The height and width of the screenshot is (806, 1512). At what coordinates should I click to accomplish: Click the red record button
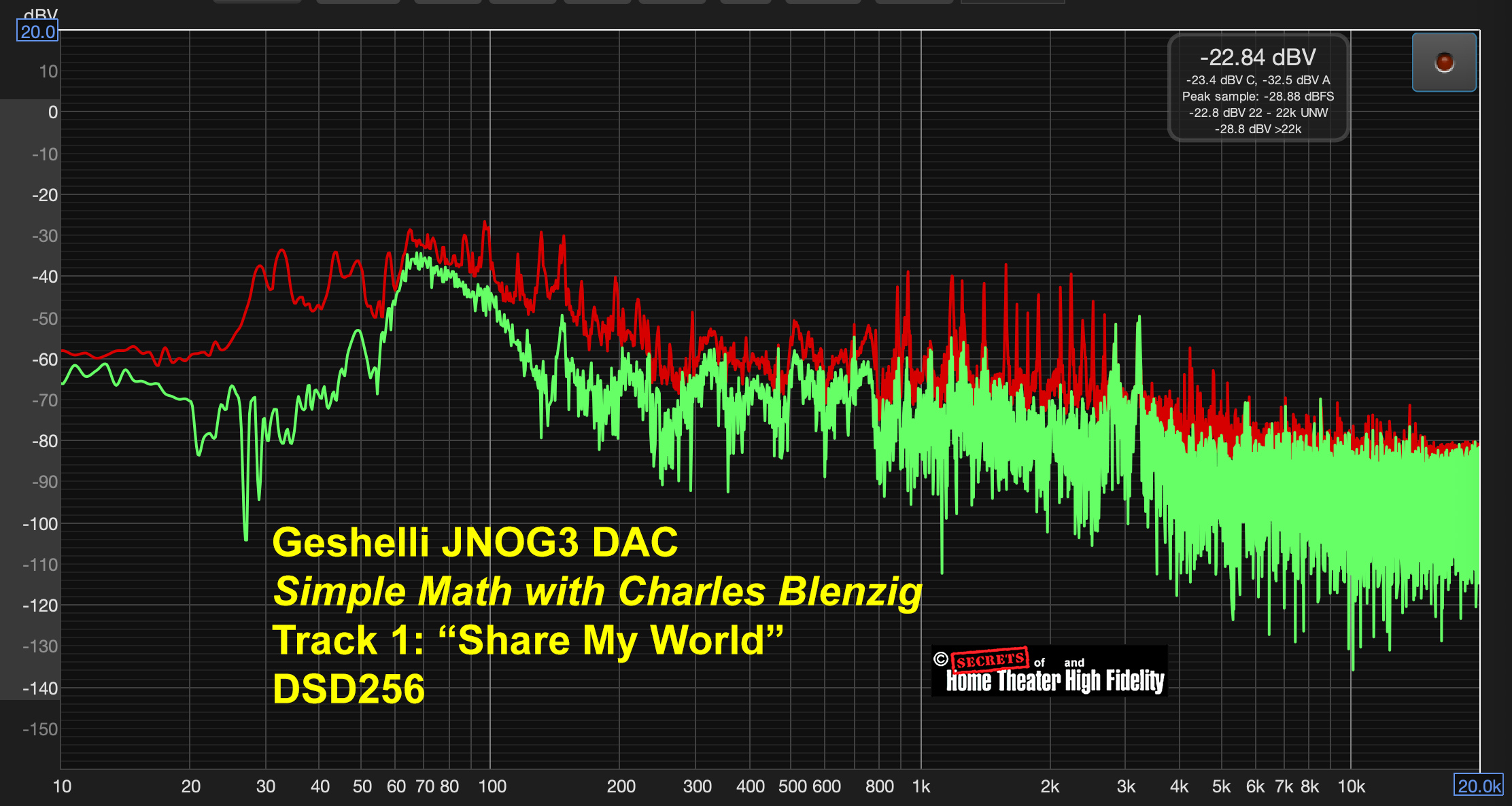coord(1444,62)
